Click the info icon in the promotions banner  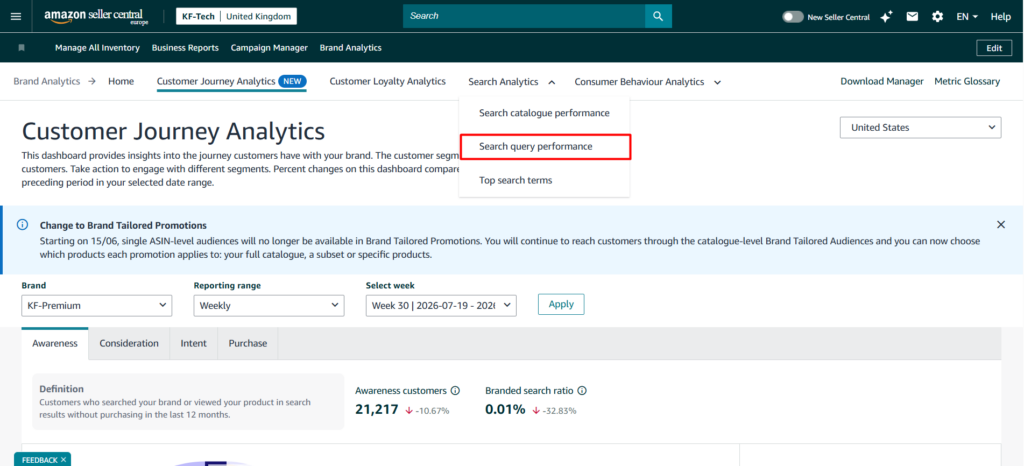pyautogui.click(x=22, y=225)
